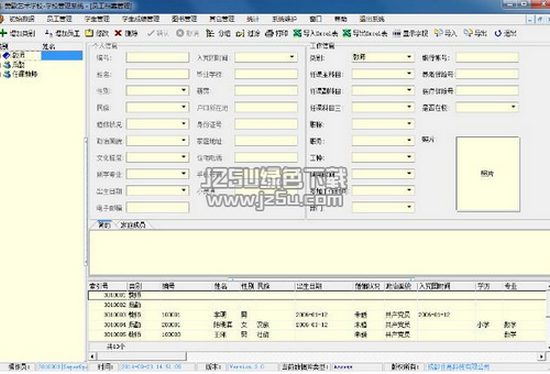Select the 后勤 category in the left tree
The width and height of the screenshot is (550, 374).
pyautogui.click(x=18, y=65)
